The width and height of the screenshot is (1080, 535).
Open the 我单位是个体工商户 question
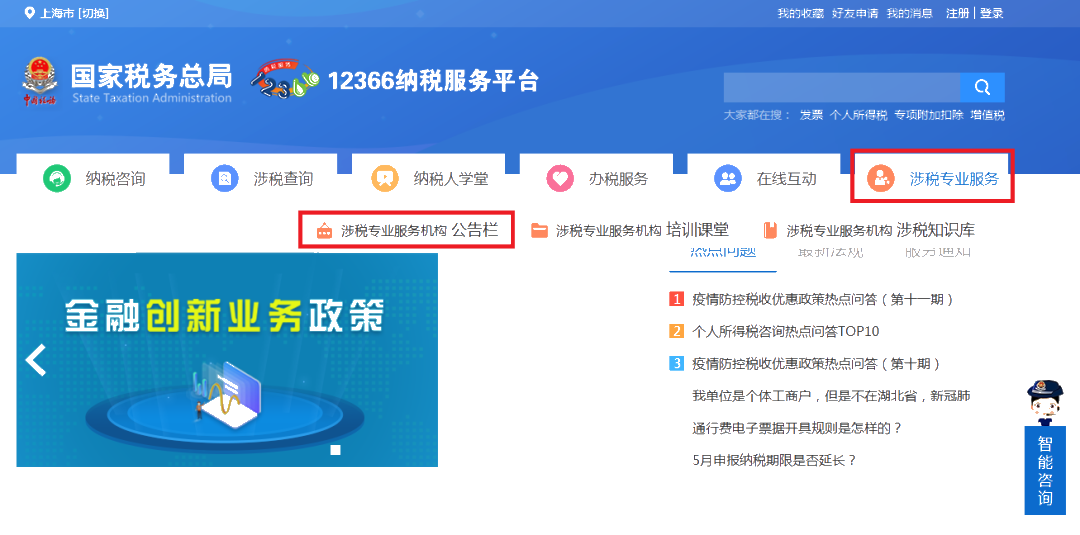pos(831,396)
